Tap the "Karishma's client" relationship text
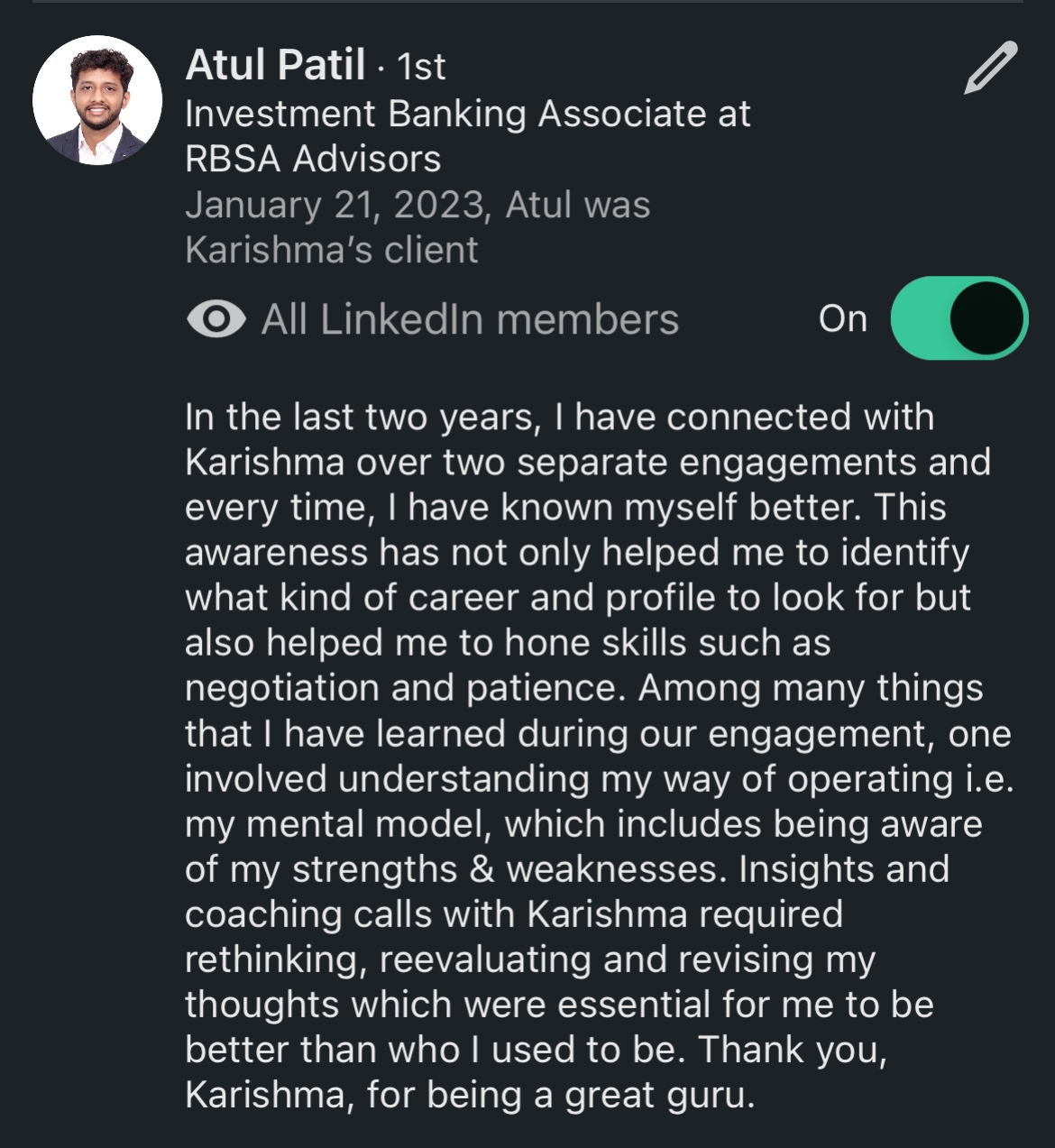The height and width of the screenshot is (1148, 1055). [x=331, y=250]
